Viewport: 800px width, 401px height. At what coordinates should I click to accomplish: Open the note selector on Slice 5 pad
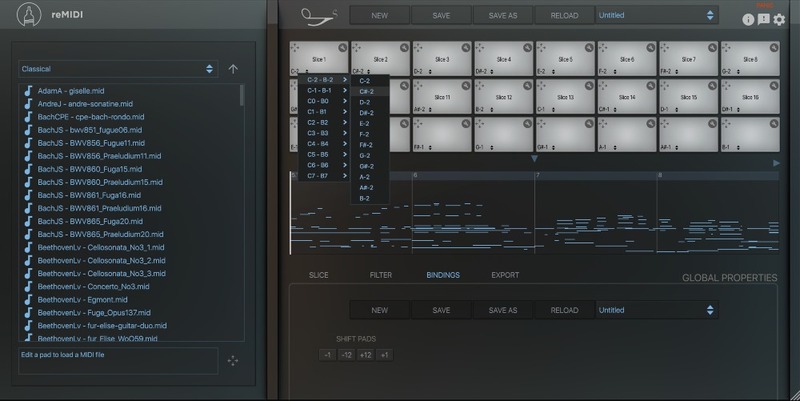546,72
